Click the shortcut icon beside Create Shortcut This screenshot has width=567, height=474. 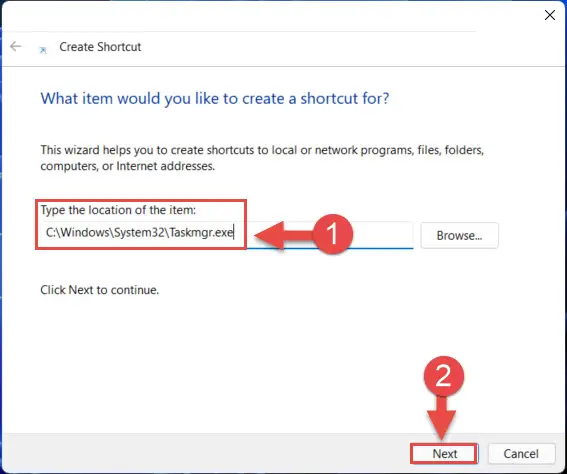(43, 50)
